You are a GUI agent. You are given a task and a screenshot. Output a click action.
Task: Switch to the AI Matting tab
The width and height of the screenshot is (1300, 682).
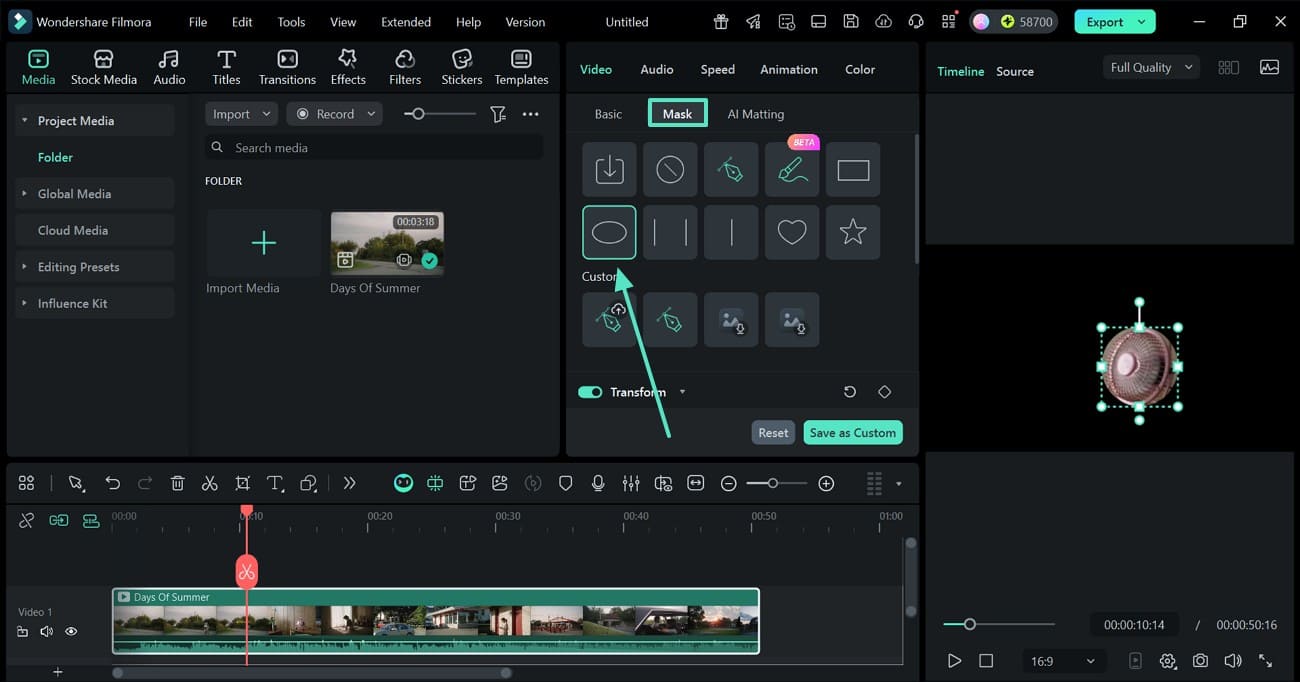(755, 114)
